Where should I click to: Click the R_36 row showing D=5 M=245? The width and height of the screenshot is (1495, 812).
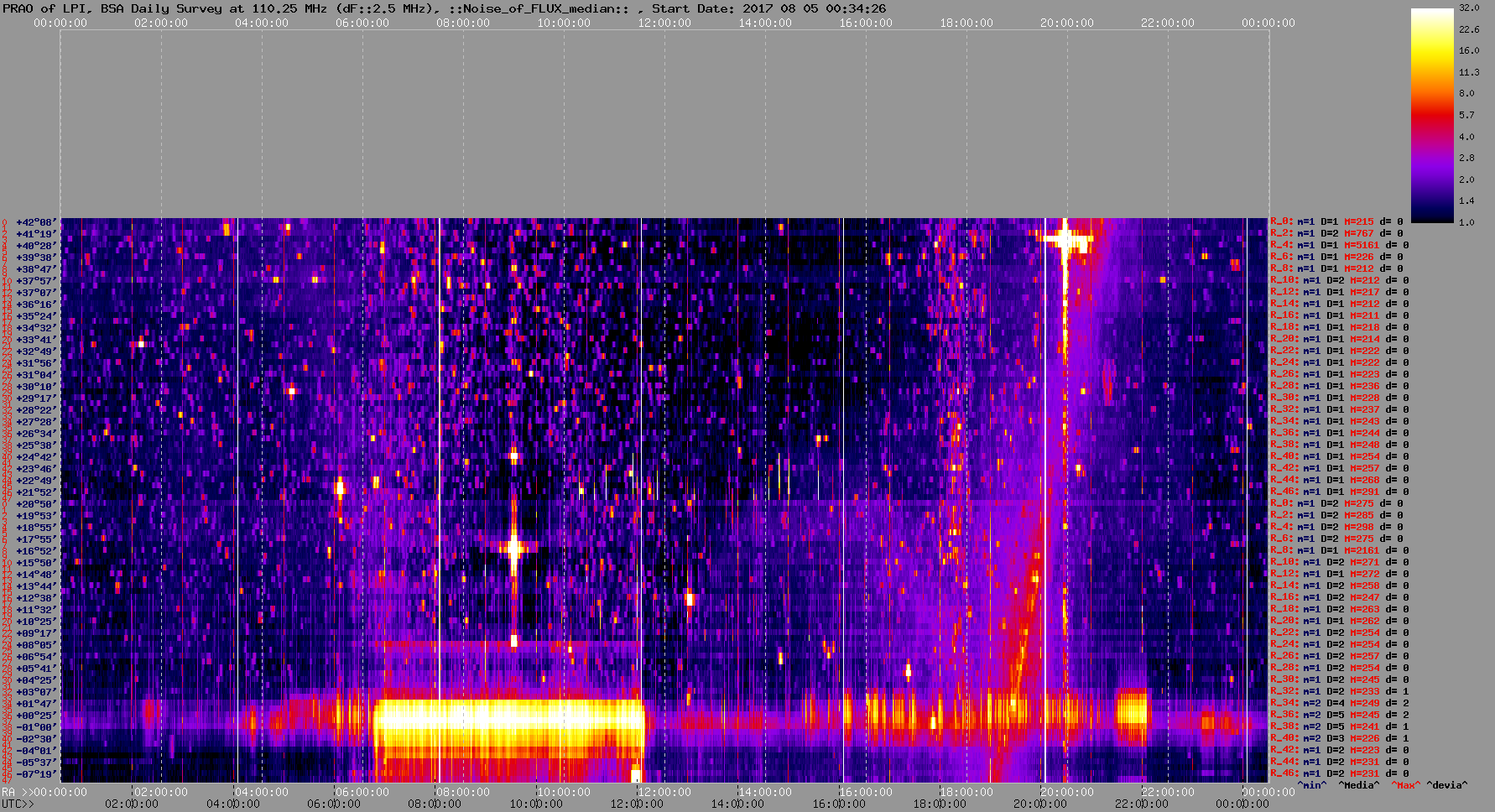[x=1340, y=716]
